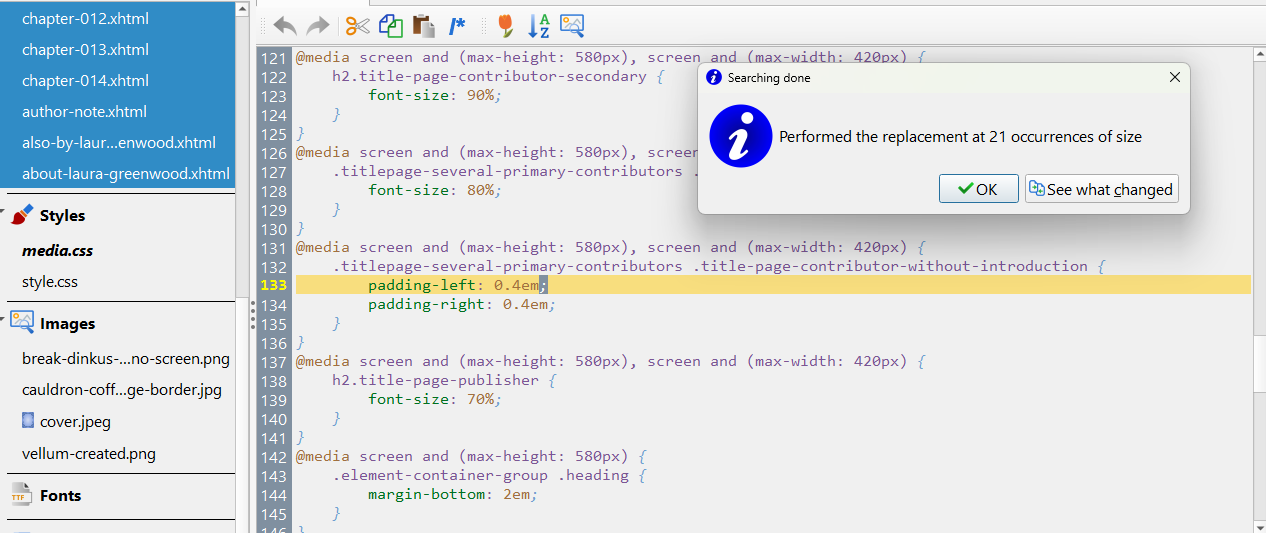1266x533 pixels.
Task: Select about-laura-greenwood.xhtml file
Action: (126, 173)
